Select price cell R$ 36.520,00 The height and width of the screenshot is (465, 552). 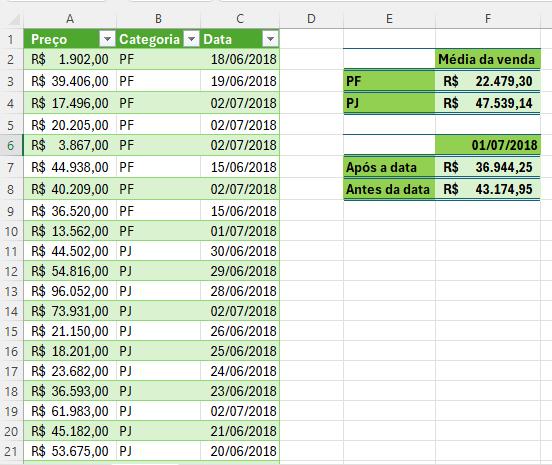pyautogui.click(x=70, y=211)
